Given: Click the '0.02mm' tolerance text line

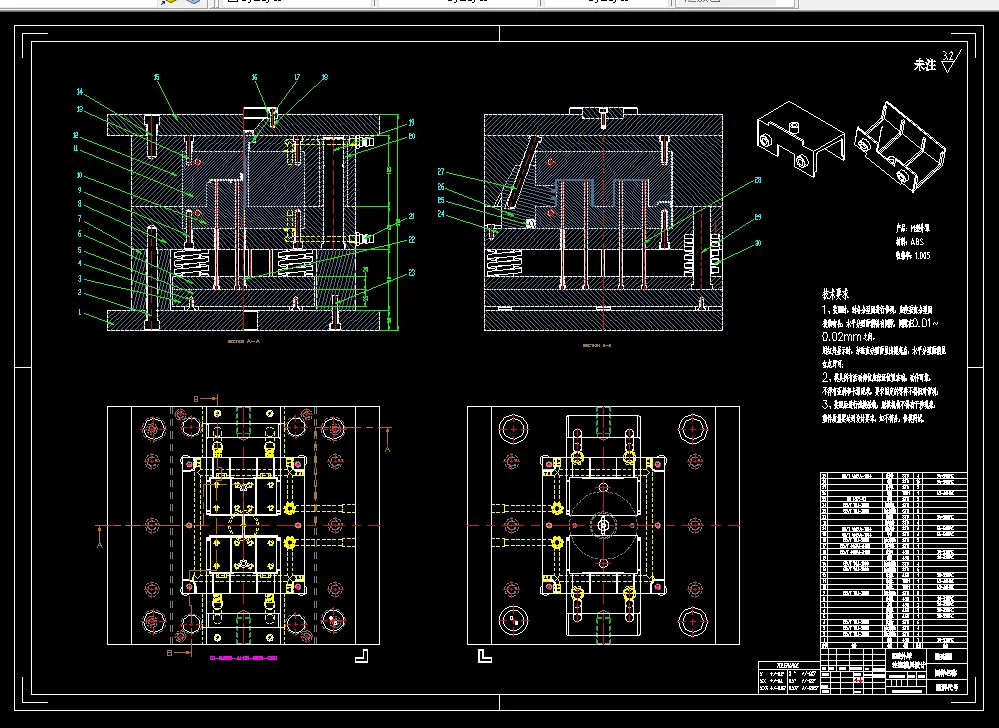Looking at the screenshot, I should point(848,336).
